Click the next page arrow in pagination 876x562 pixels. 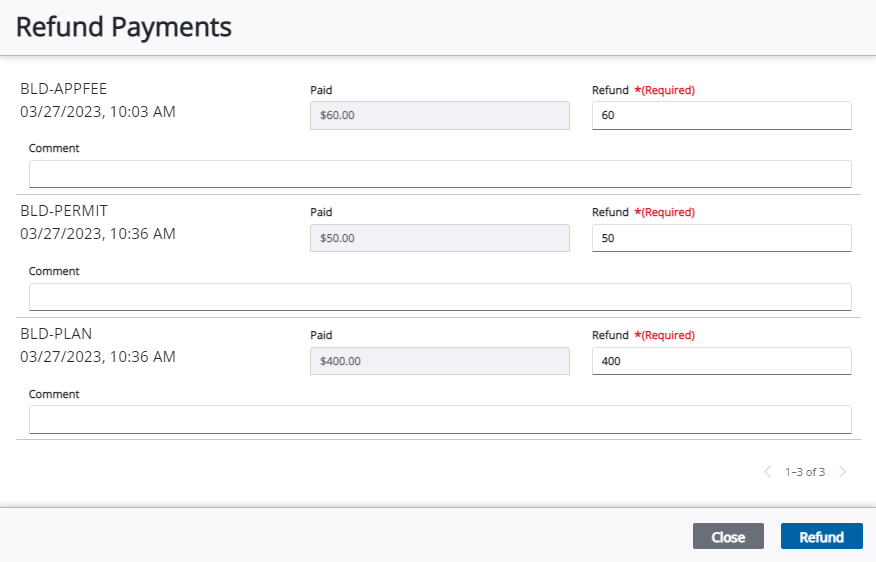tap(842, 472)
